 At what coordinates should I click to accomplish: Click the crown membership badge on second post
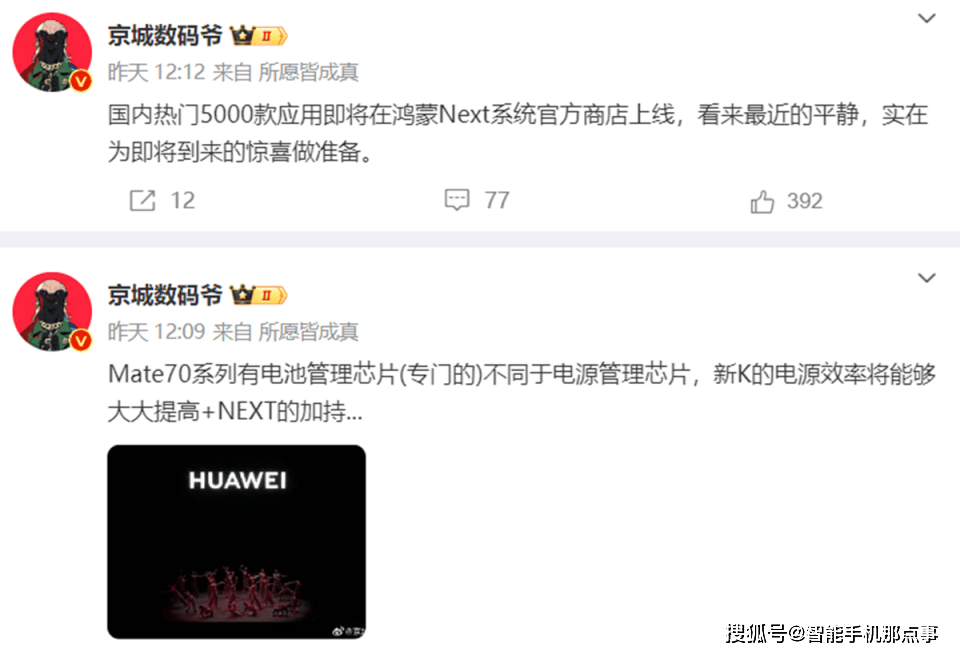click(258, 295)
